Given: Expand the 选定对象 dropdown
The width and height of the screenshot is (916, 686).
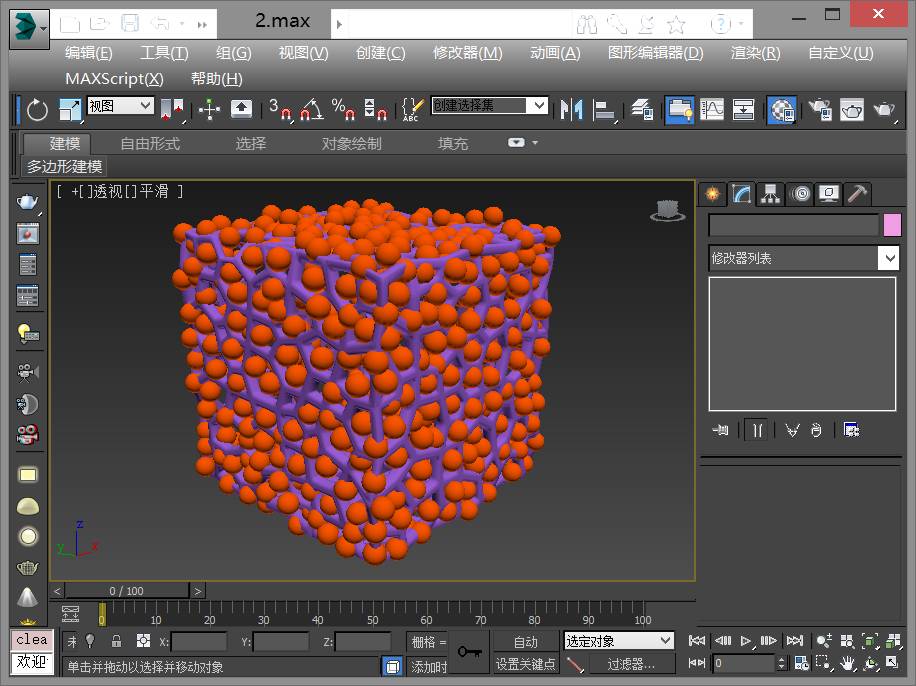Looking at the screenshot, I should click(x=665, y=640).
